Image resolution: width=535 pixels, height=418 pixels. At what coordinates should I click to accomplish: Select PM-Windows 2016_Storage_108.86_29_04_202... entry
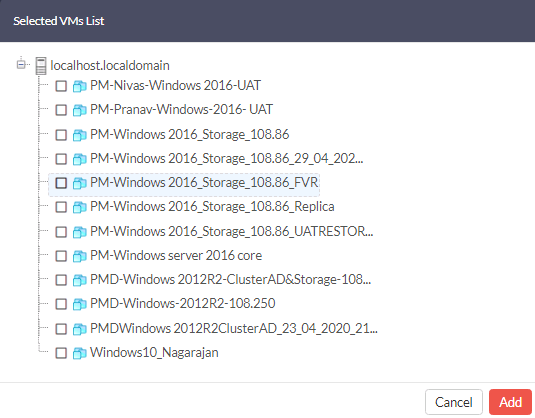coord(227,159)
